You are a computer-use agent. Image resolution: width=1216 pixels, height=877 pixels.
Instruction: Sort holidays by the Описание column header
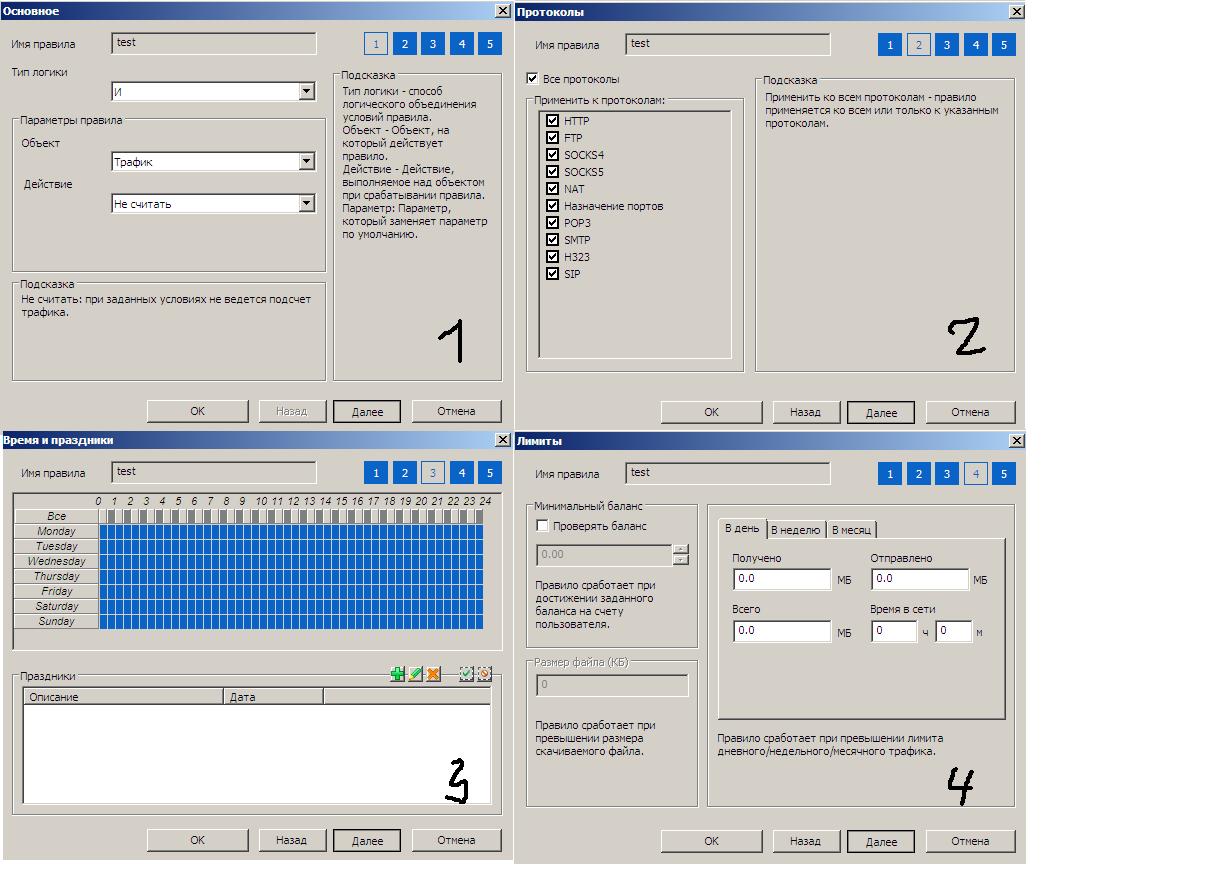pyautogui.click(x=122, y=697)
